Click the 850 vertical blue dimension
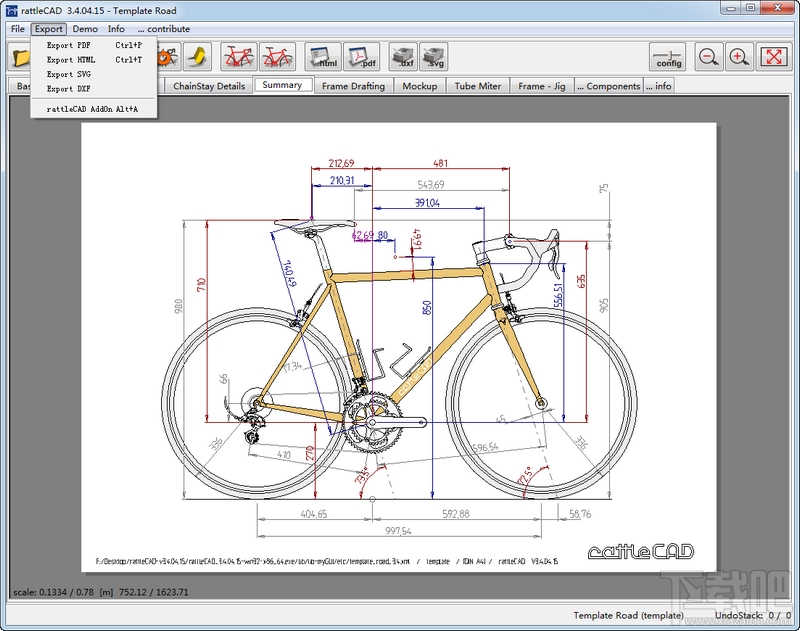Image resolution: width=800 pixels, height=631 pixels. coord(427,307)
